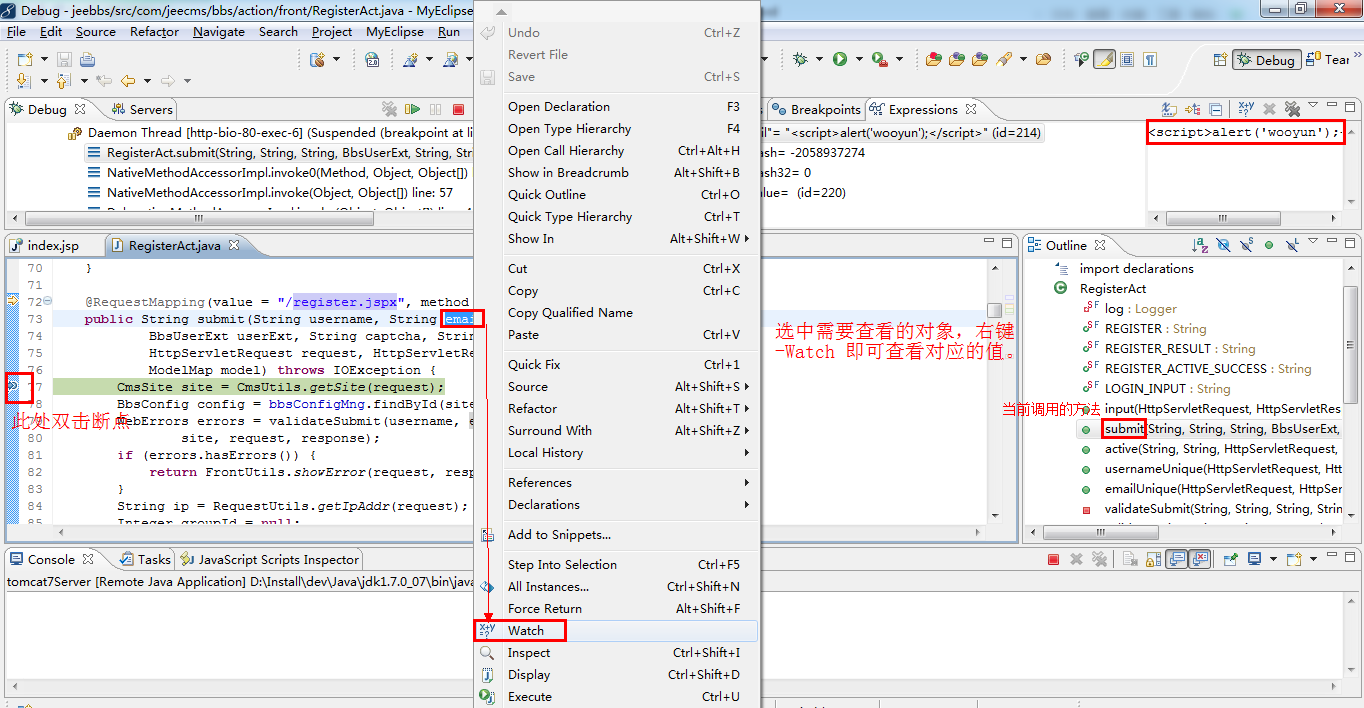Click Add New Expression icon in Expressions
The image size is (1364, 708).
[x=1246, y=109]
